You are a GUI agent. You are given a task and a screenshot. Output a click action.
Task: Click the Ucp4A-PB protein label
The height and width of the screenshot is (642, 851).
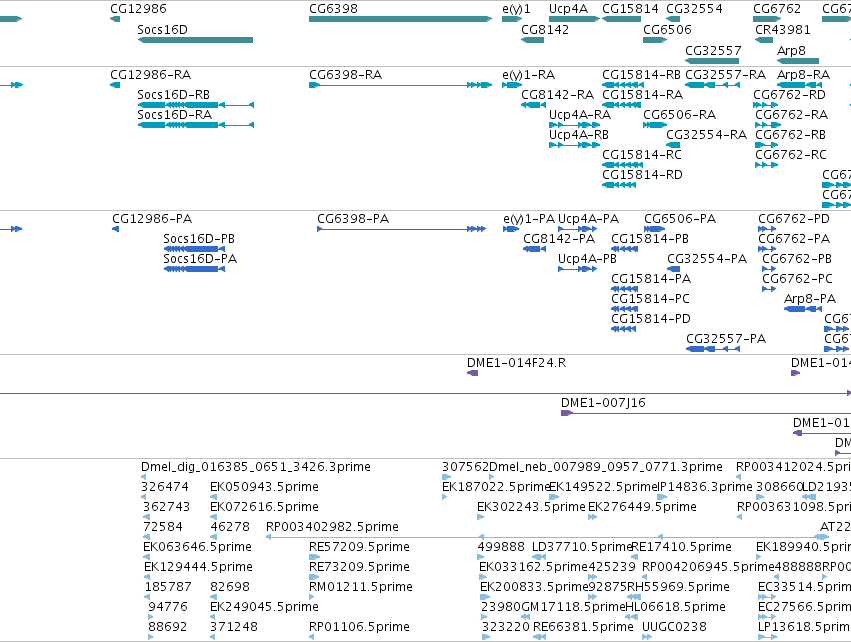point(587,259)
